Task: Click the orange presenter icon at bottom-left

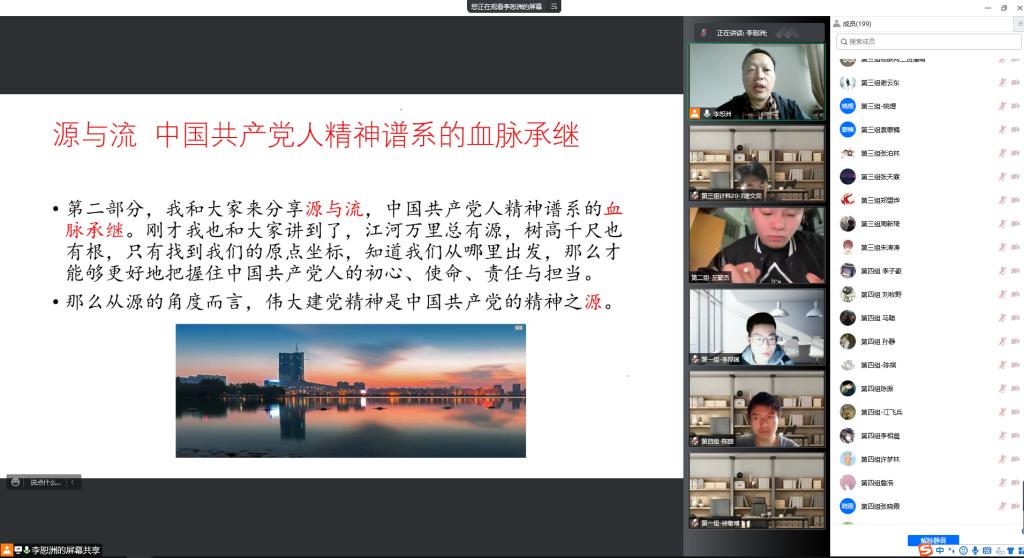Action: (7, 550)
